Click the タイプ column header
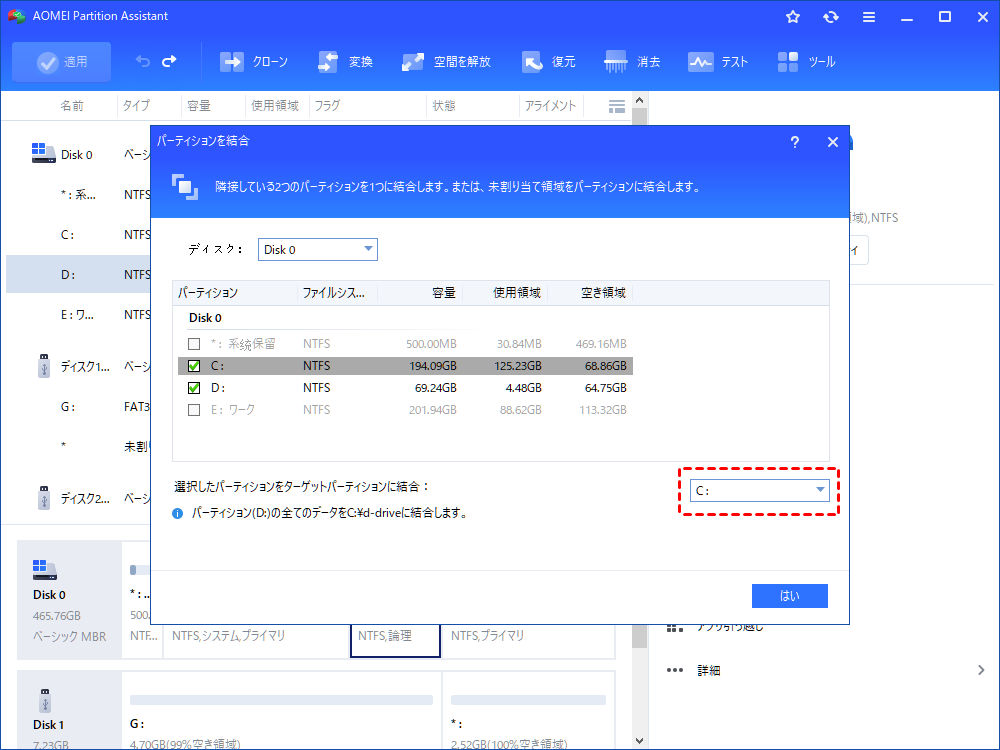1000x750 pixels. (x=136, y=106)
